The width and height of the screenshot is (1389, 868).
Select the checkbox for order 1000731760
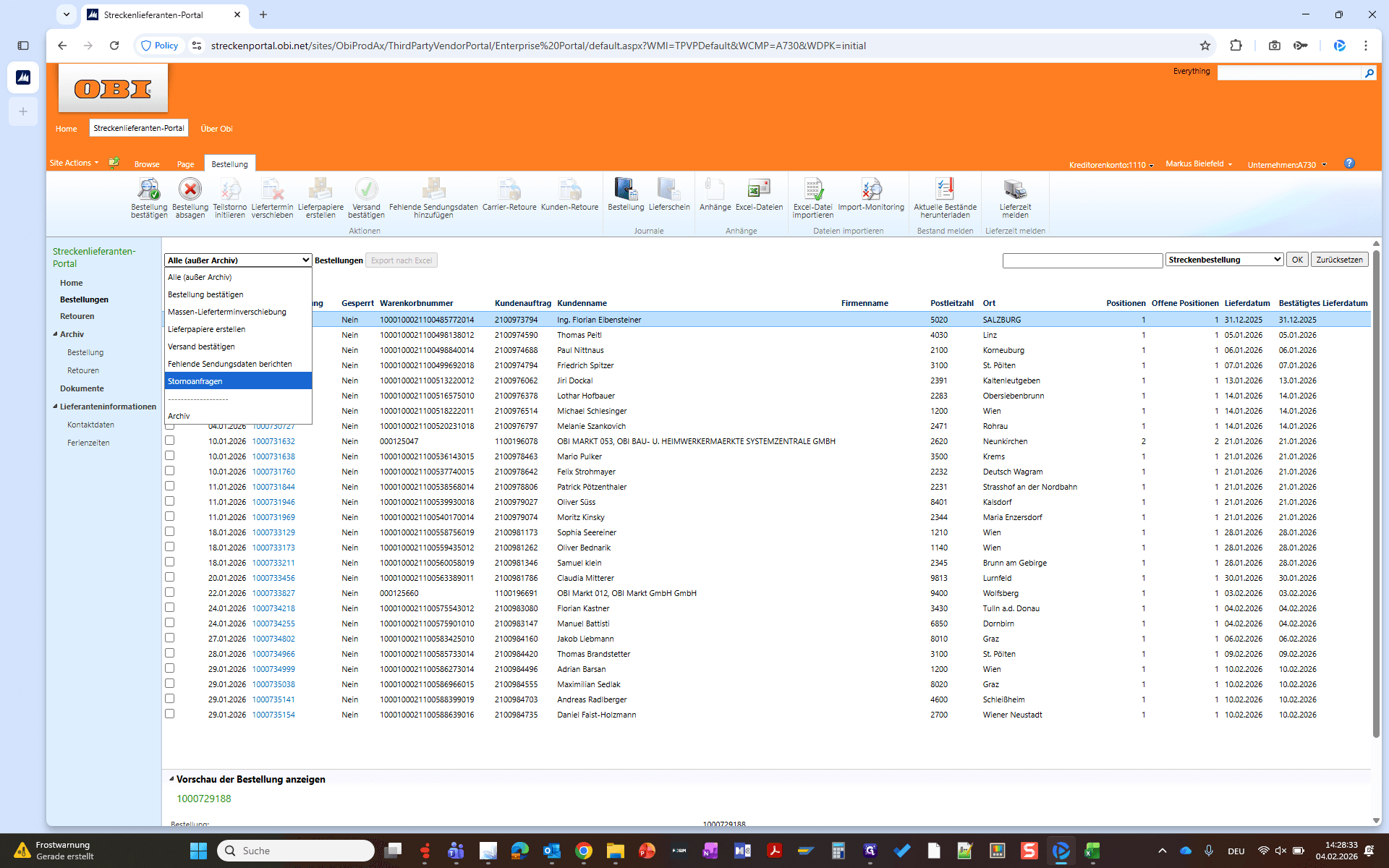pyautogui.click(x=170, y=471)
